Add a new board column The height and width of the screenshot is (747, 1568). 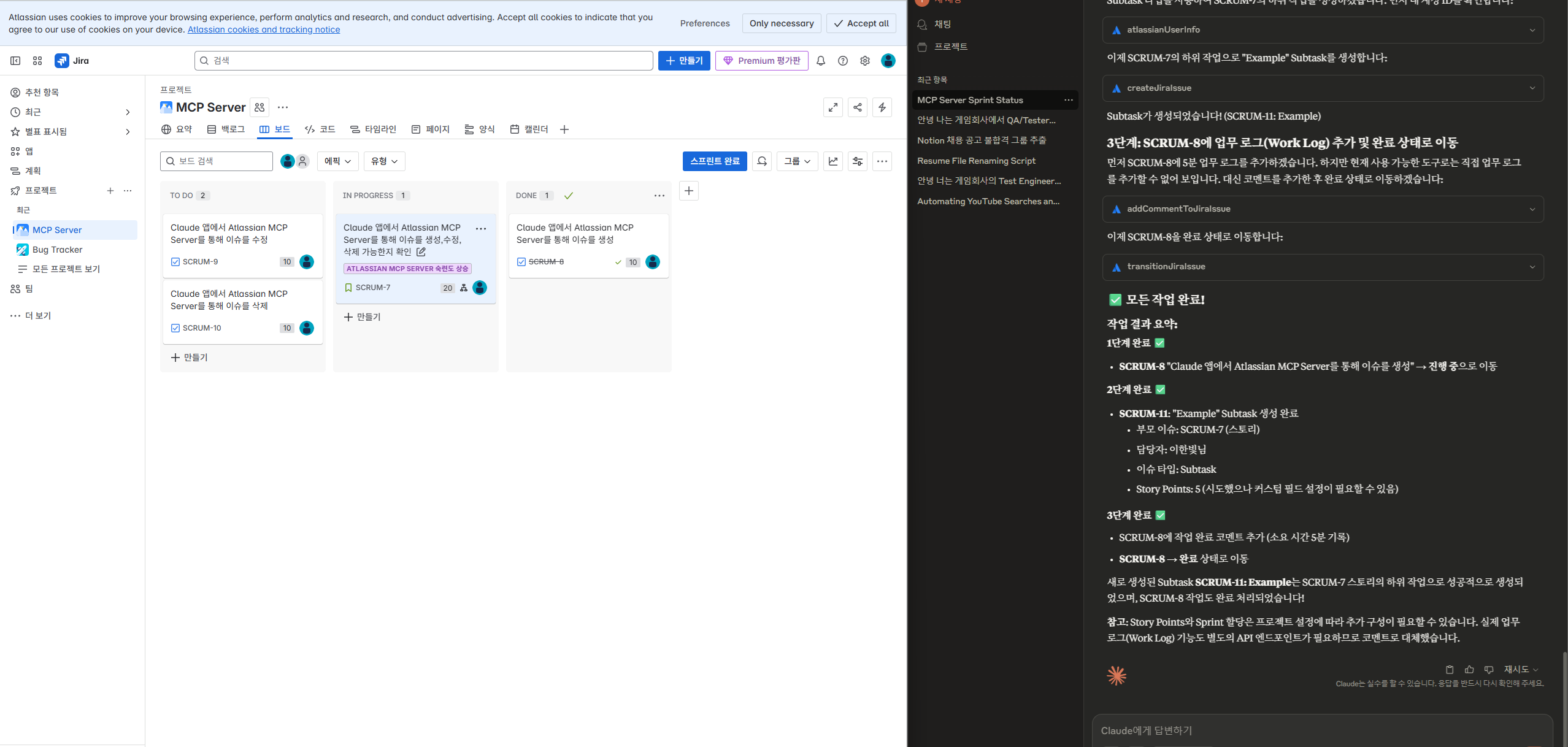point(689,191)
